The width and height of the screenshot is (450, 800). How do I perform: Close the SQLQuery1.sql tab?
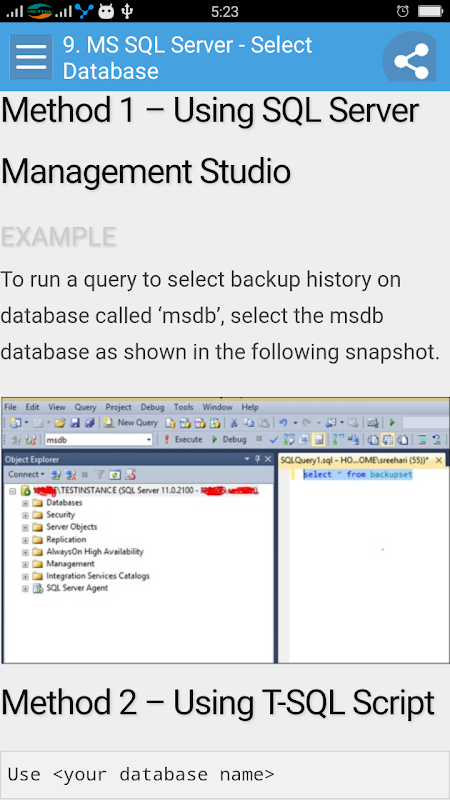439,460
